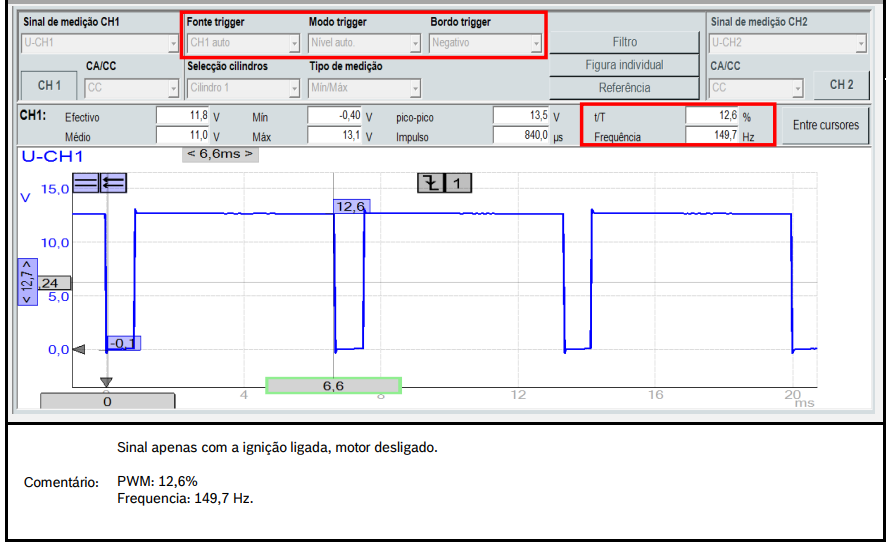Image resolution: width=890 pixels, height=546 pixels.
Task: Open the Tipo de medição dropdown
Action: 365,88
